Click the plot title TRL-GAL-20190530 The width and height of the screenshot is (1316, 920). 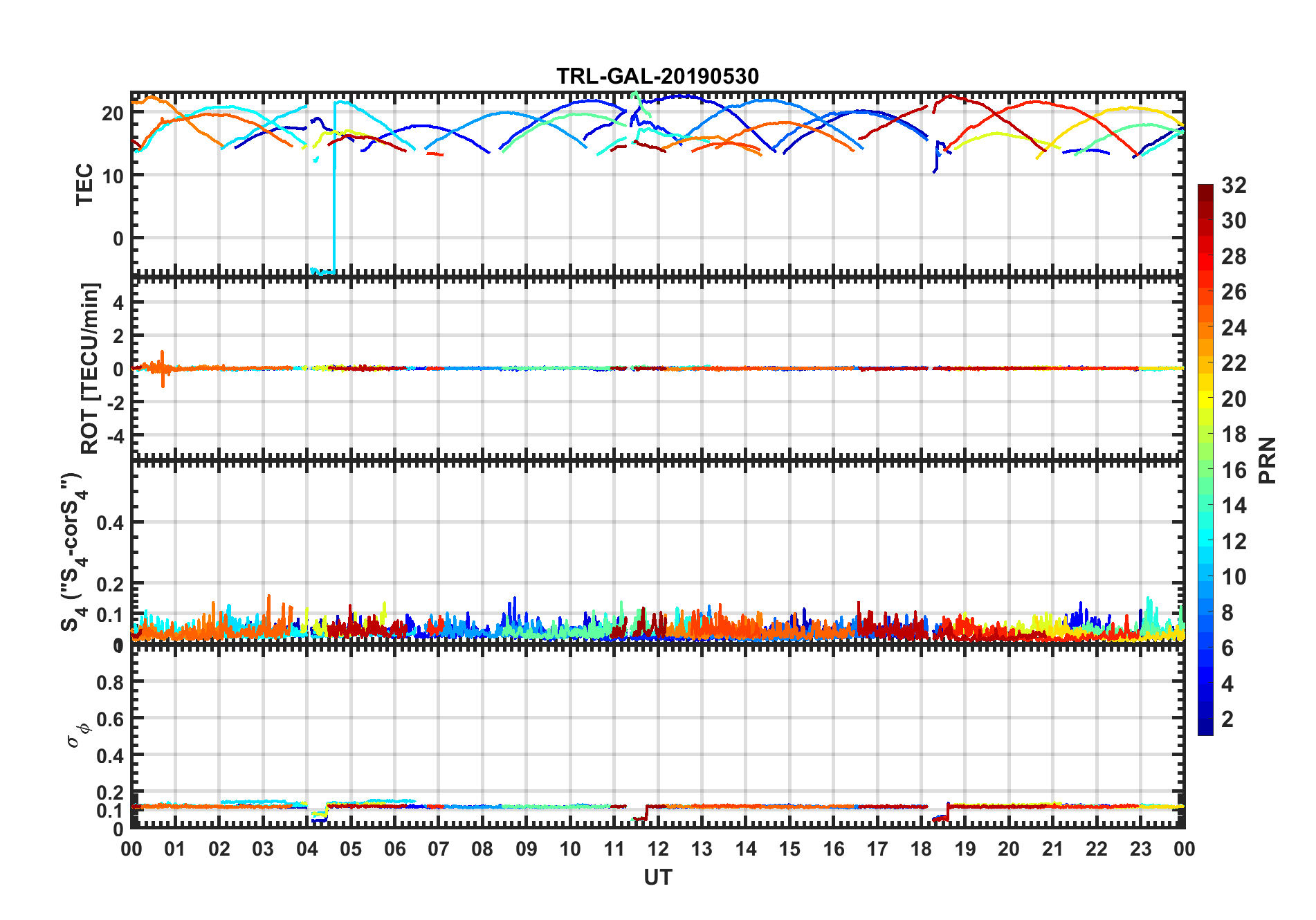[x=657, y=76]
